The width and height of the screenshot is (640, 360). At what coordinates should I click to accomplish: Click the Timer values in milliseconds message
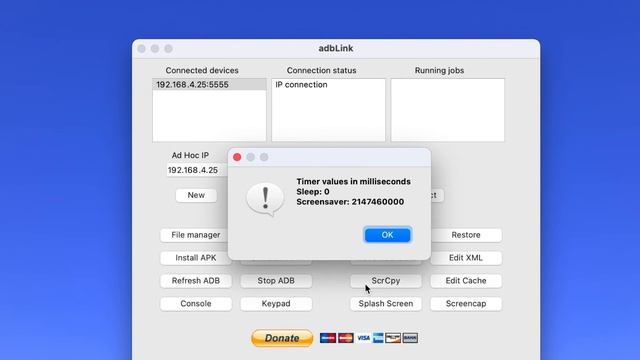(353, 182)
